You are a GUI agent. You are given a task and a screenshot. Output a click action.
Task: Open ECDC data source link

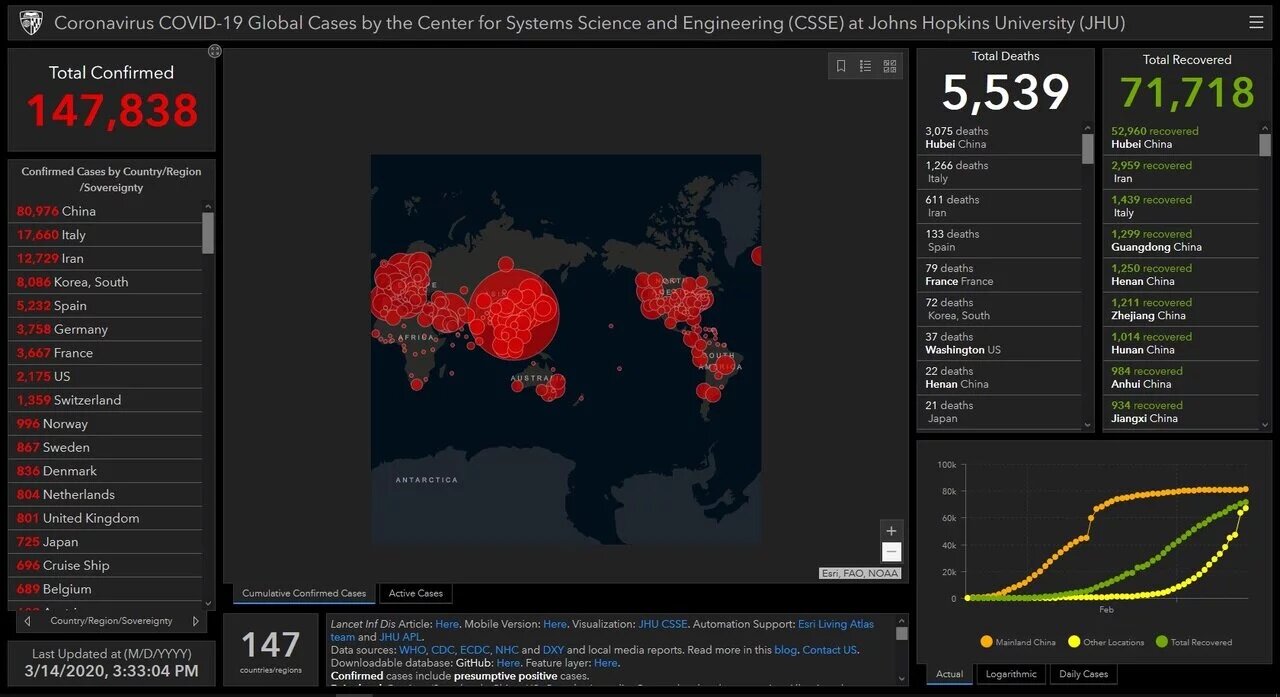(x=475, y=650)
